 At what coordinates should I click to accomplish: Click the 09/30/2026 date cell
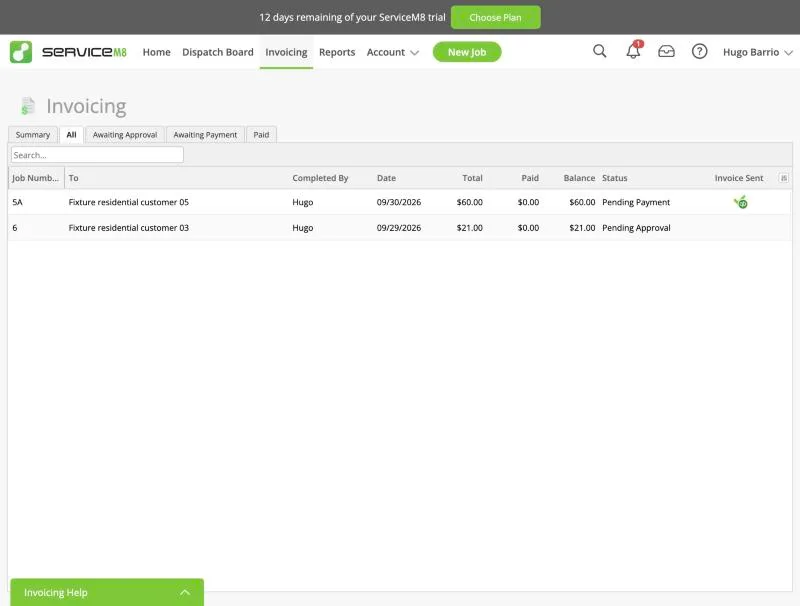[398, 202]
